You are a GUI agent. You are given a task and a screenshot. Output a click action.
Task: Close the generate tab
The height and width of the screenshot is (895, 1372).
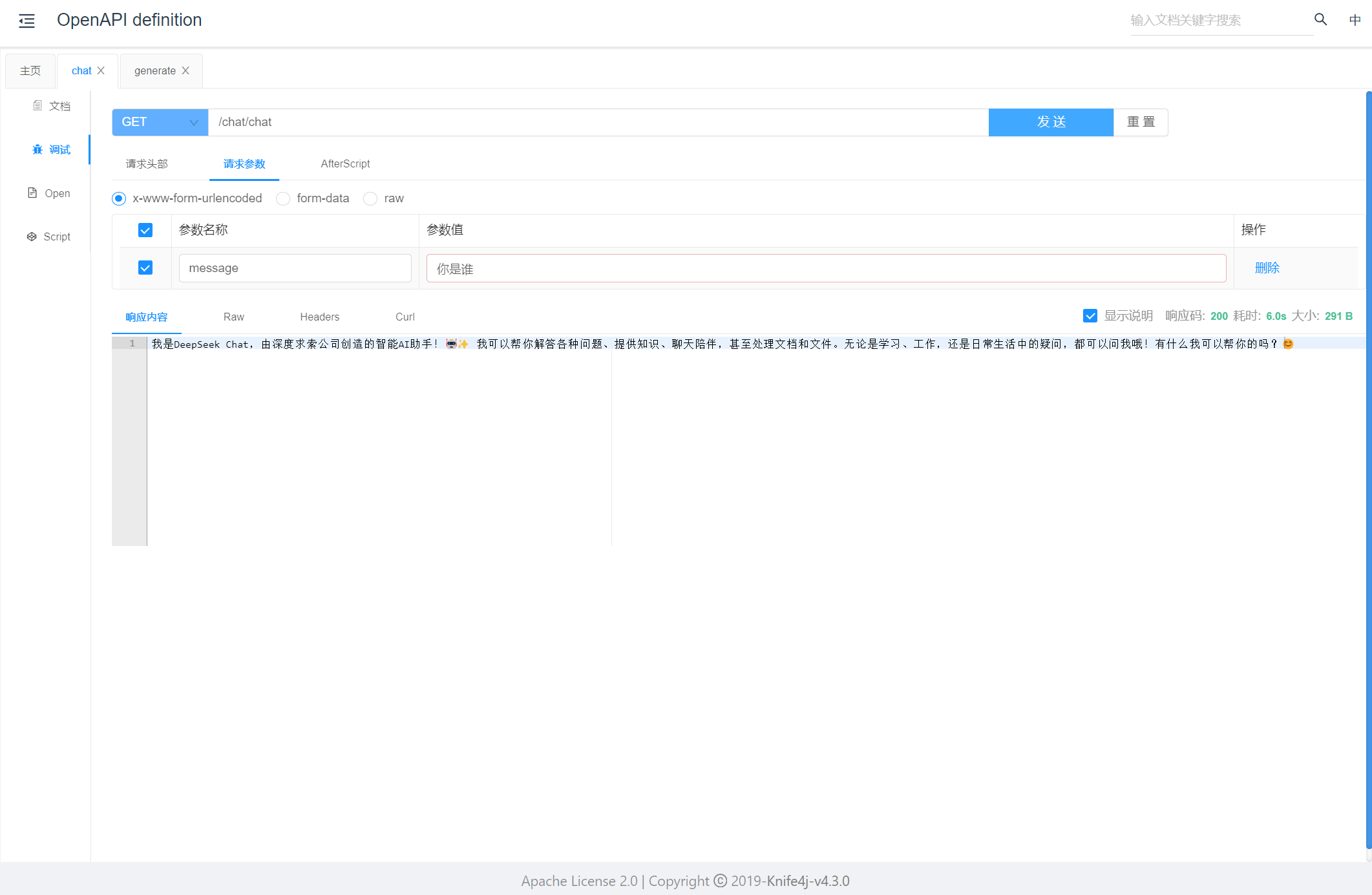185,70
